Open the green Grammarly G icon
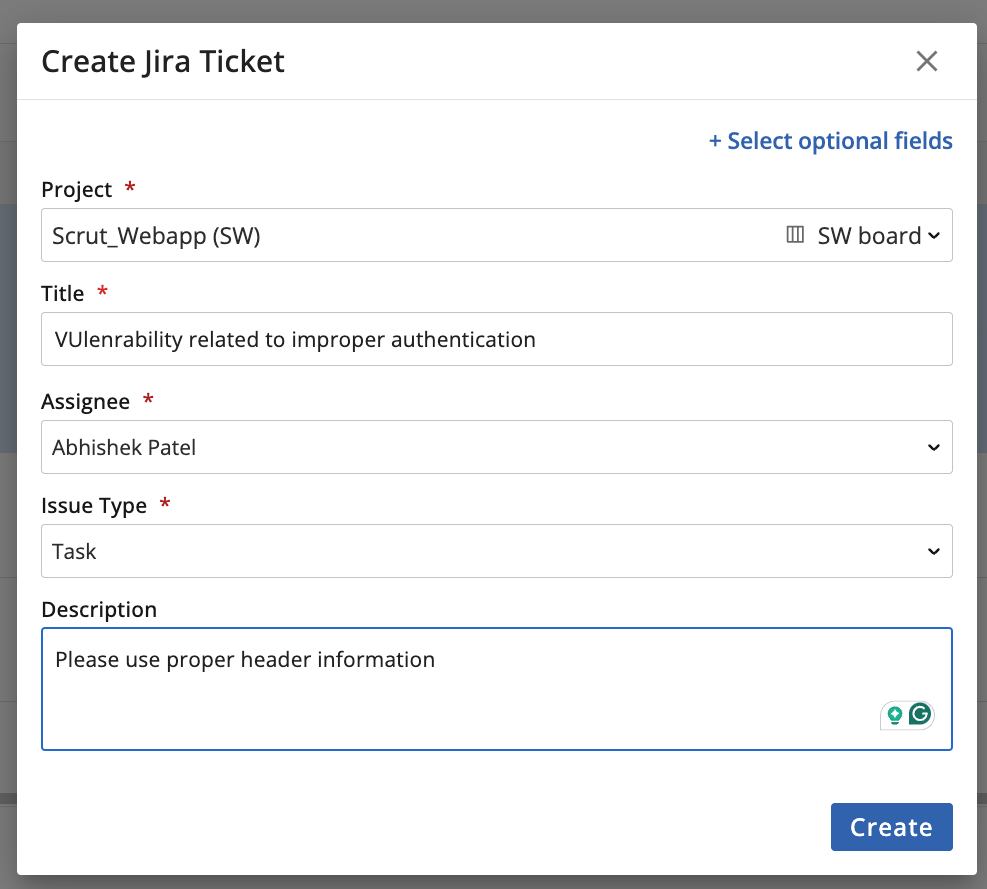 point(920,714)
